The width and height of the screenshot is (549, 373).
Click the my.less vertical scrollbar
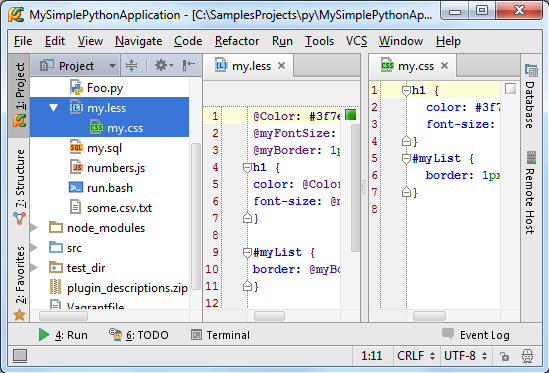click(x=355, y=188)
